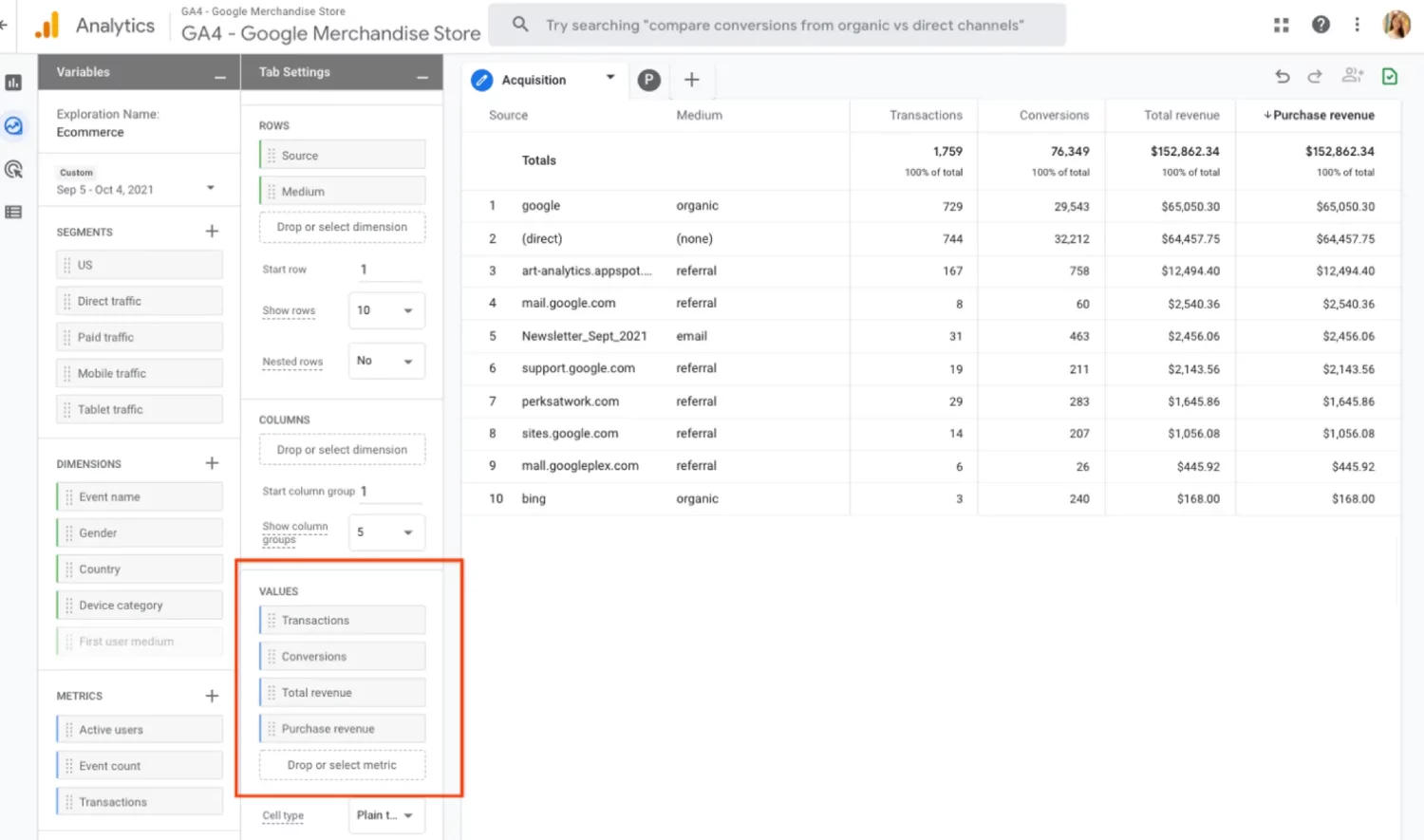
Task: Click the Acquisition tab edit pencil icon
Action: 482,81
